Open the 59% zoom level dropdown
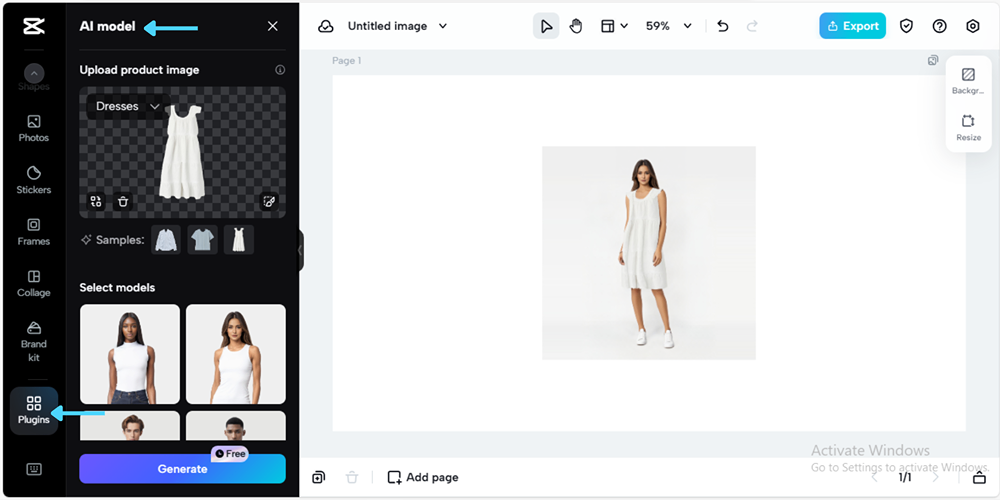The width and height of the screenshot is (1000, 500). pos(669,26)
